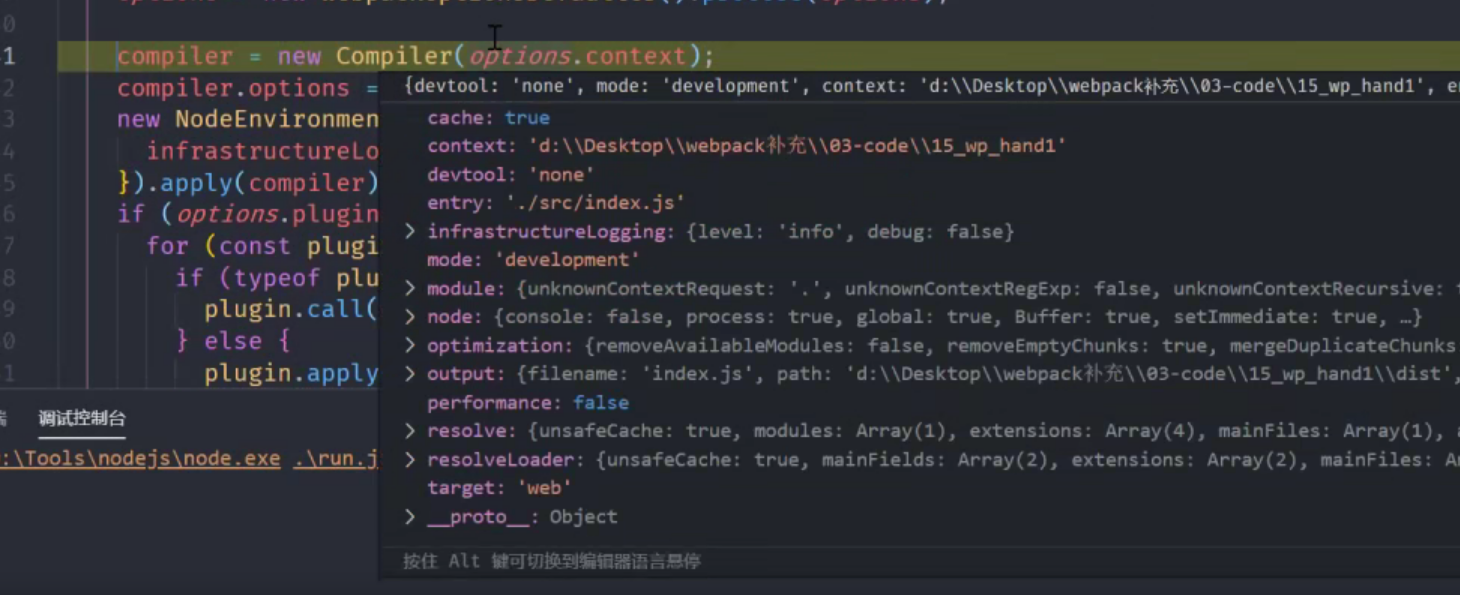
Task: Select the performance: false row
Action: [x=527, y=403]
